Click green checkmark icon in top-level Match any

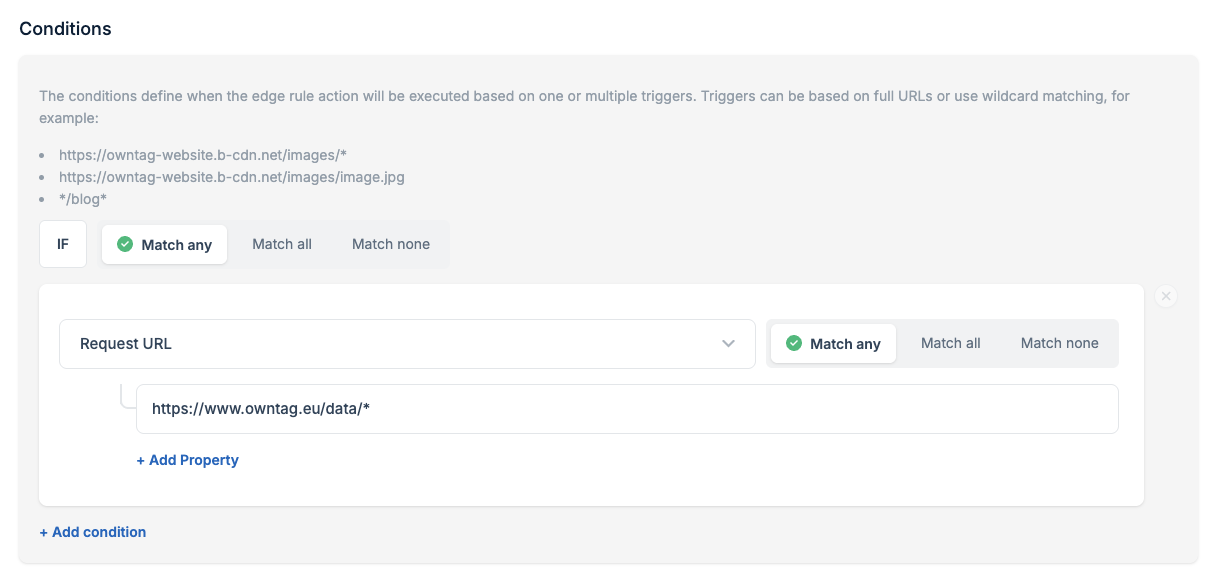(125, 244)
